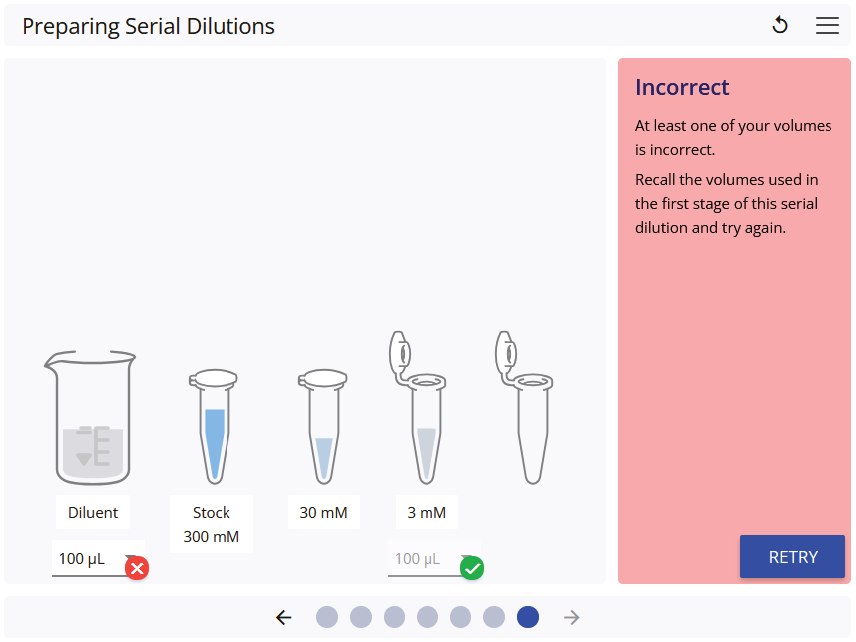856x642 pixels.
Task: Click the Diluent beaker icon
Action: (91, 418)
